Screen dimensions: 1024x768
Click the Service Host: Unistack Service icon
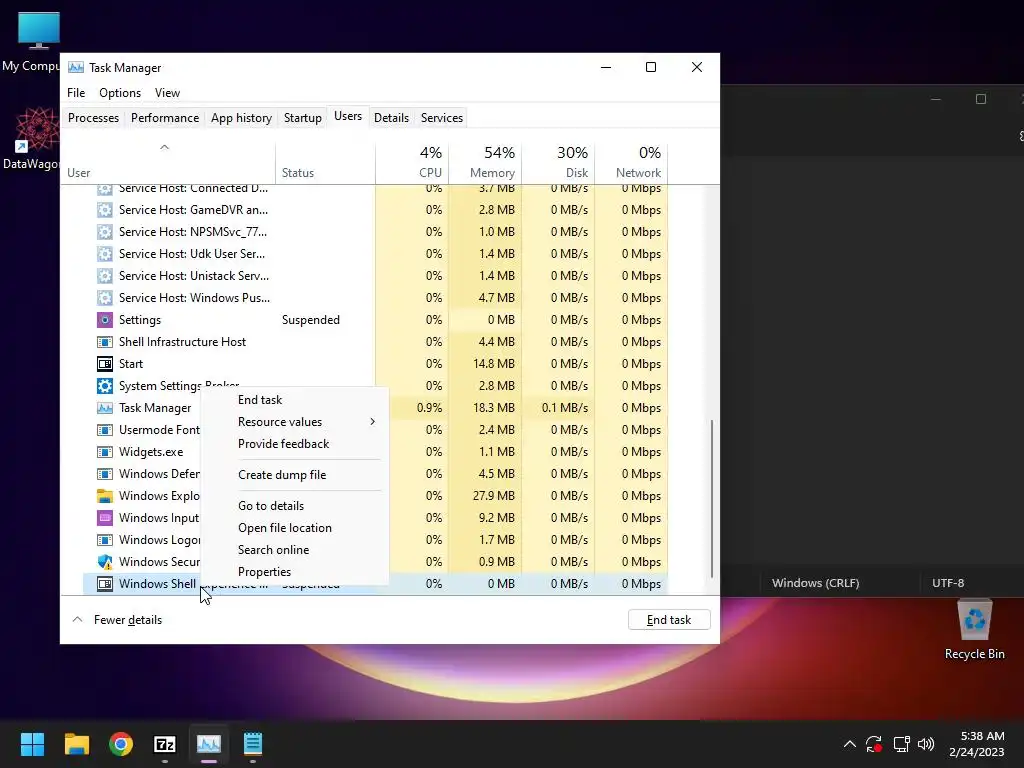point(104,276)
